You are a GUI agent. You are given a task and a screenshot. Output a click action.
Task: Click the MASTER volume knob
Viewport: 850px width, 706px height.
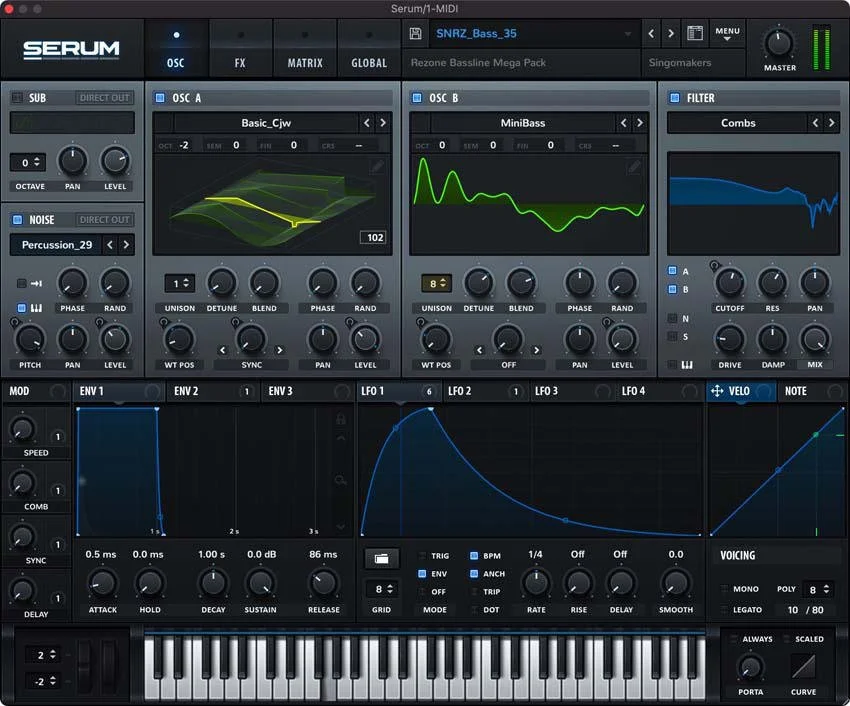point(779,43)
